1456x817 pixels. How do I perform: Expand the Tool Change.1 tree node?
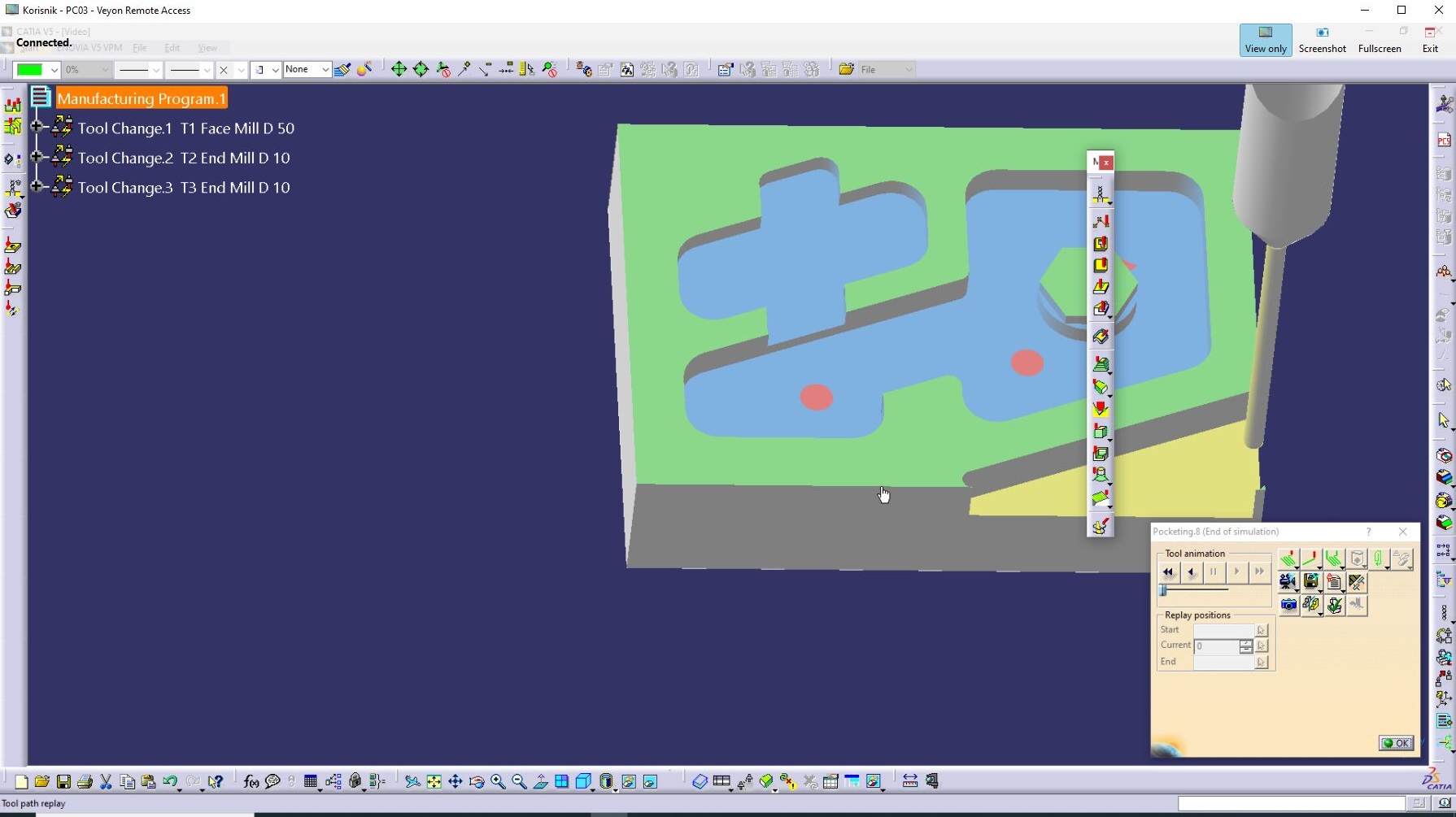pos(37,127)
